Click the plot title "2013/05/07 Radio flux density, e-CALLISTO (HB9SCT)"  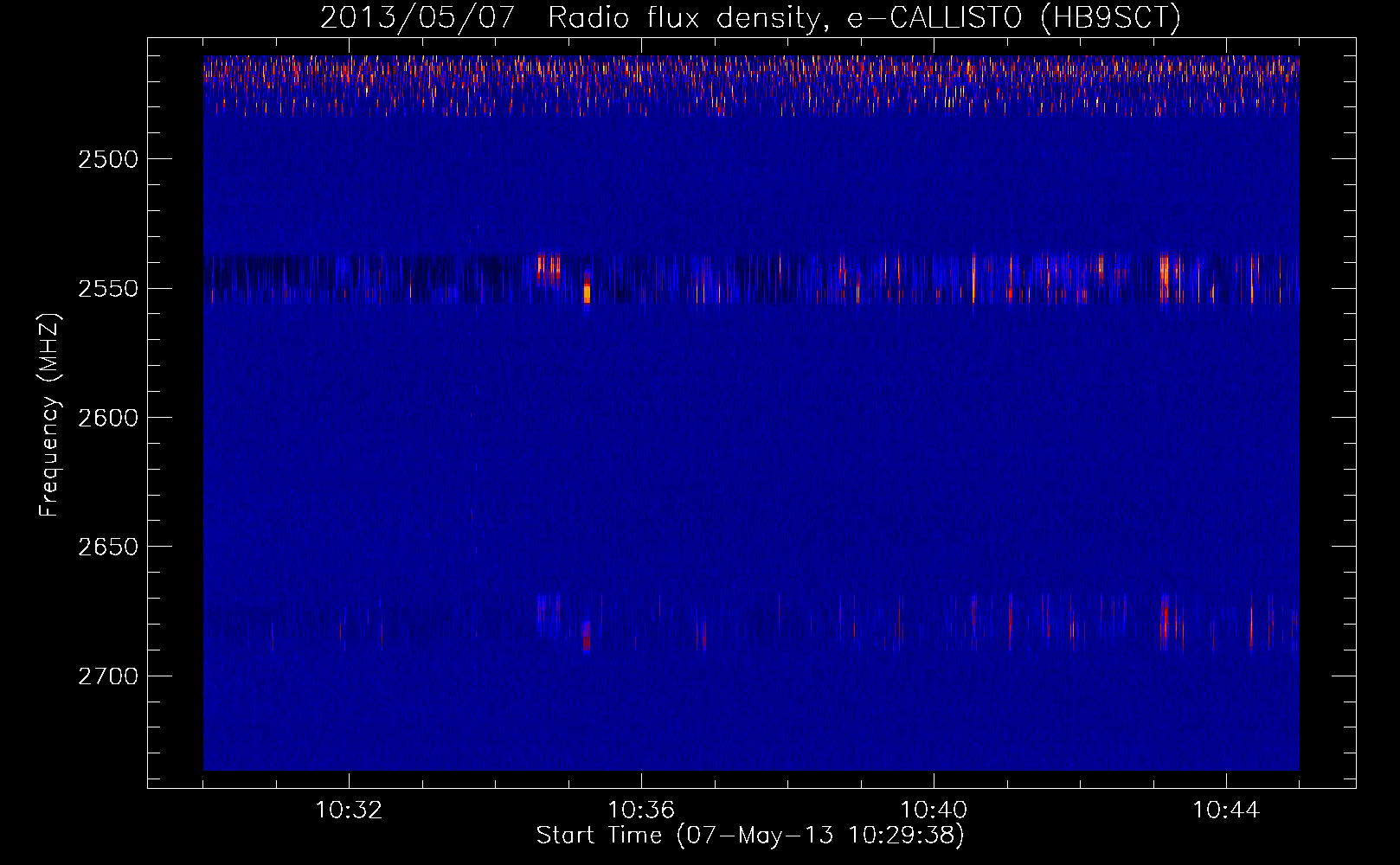coord(750,17)
